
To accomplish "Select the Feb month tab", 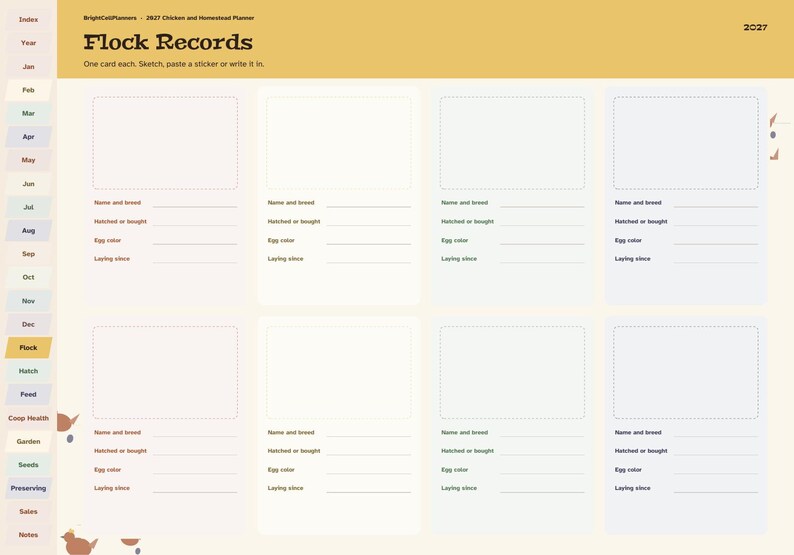I will coord(28,90).
